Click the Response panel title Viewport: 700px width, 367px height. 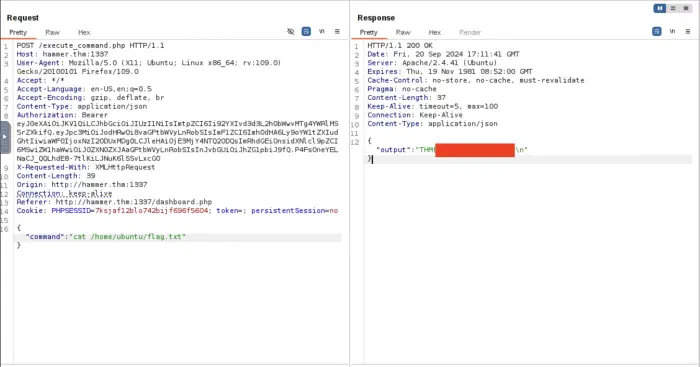[x=376, y=18]
